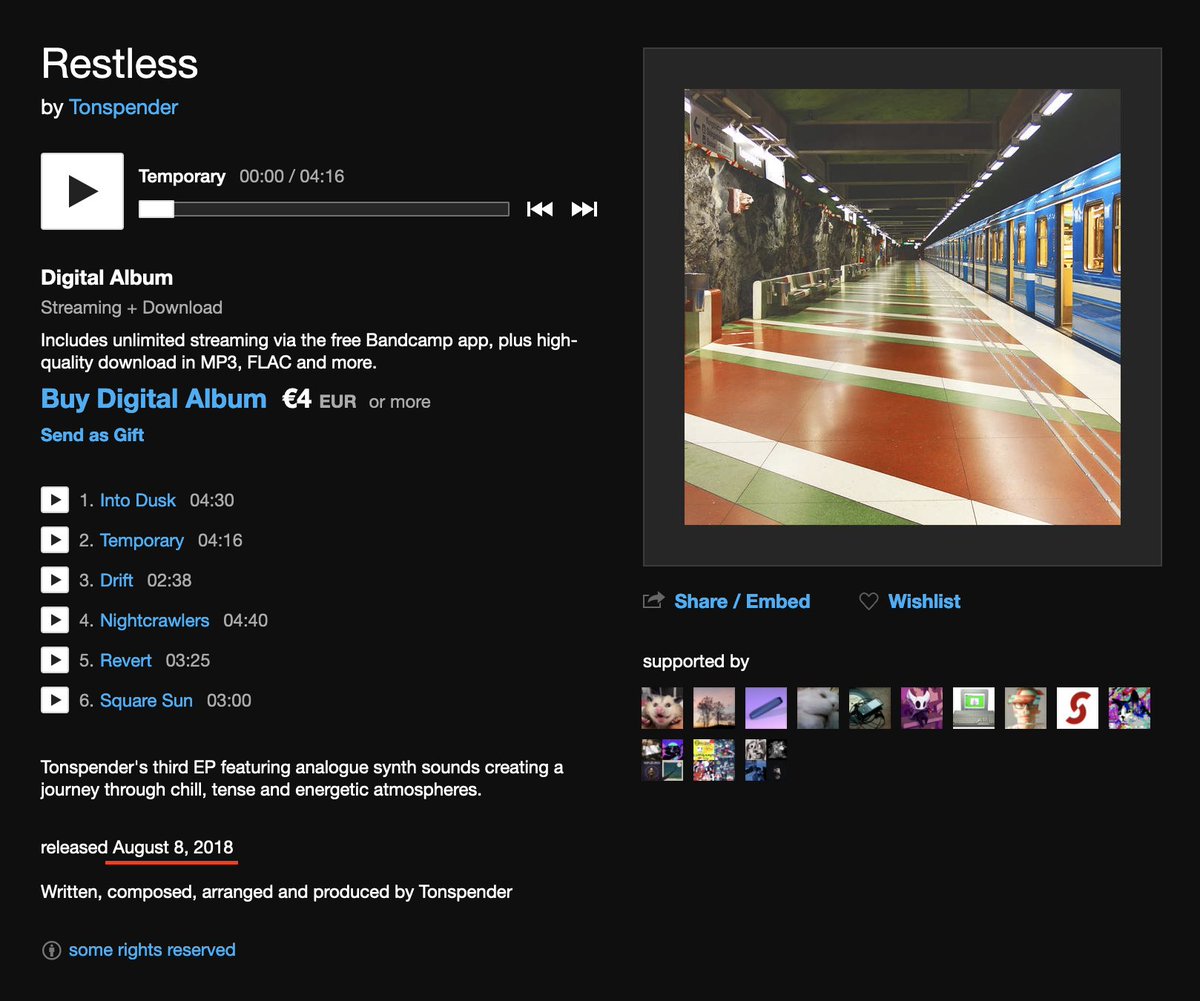The image size is (1200, 1001).
Task: Play track 2 Temporary from the list
Action: (x=54, y=540)
